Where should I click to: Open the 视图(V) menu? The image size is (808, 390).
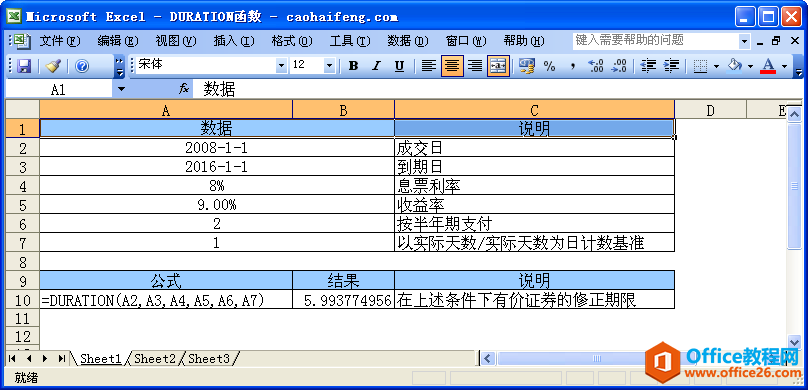pos(176,41)
